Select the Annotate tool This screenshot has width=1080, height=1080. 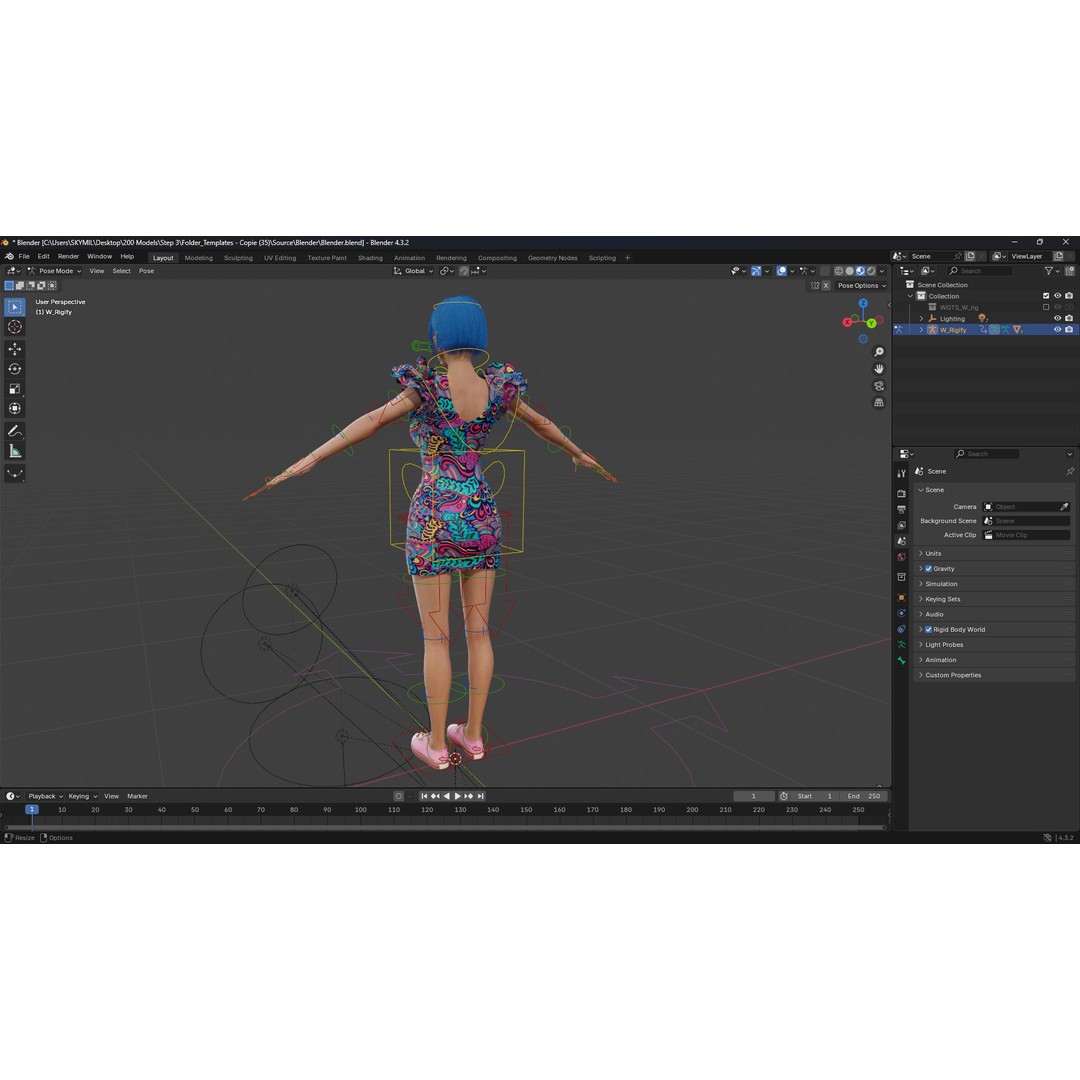pyautogui.click(x=14, y=431)
